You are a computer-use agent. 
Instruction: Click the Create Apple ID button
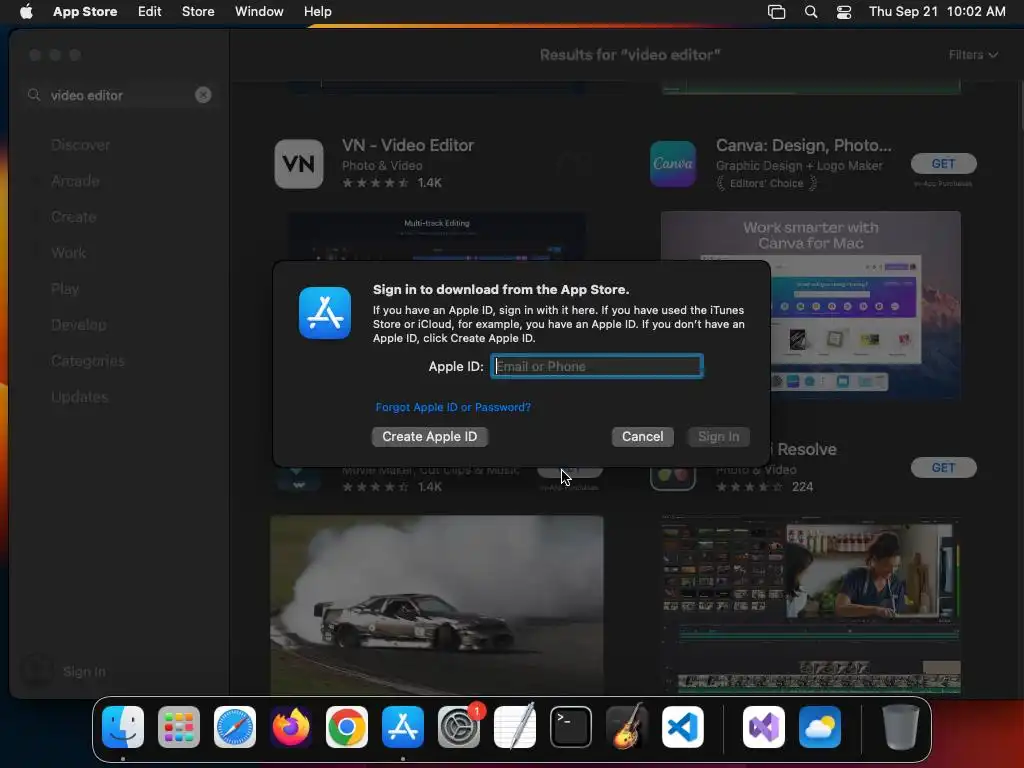(x=430, y=436)
